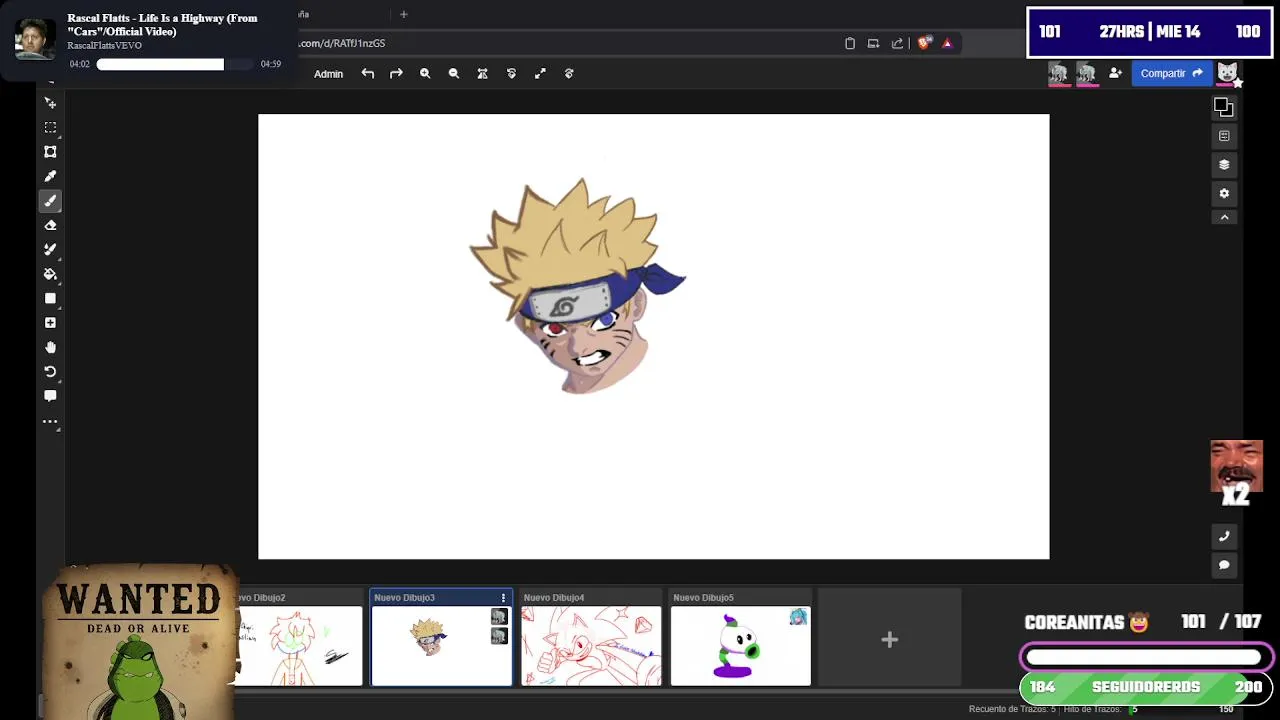The height and width of the screenshot is (720, 1280).
Task: Open the foreground/background color swatch
Action: coord(1224,107)
